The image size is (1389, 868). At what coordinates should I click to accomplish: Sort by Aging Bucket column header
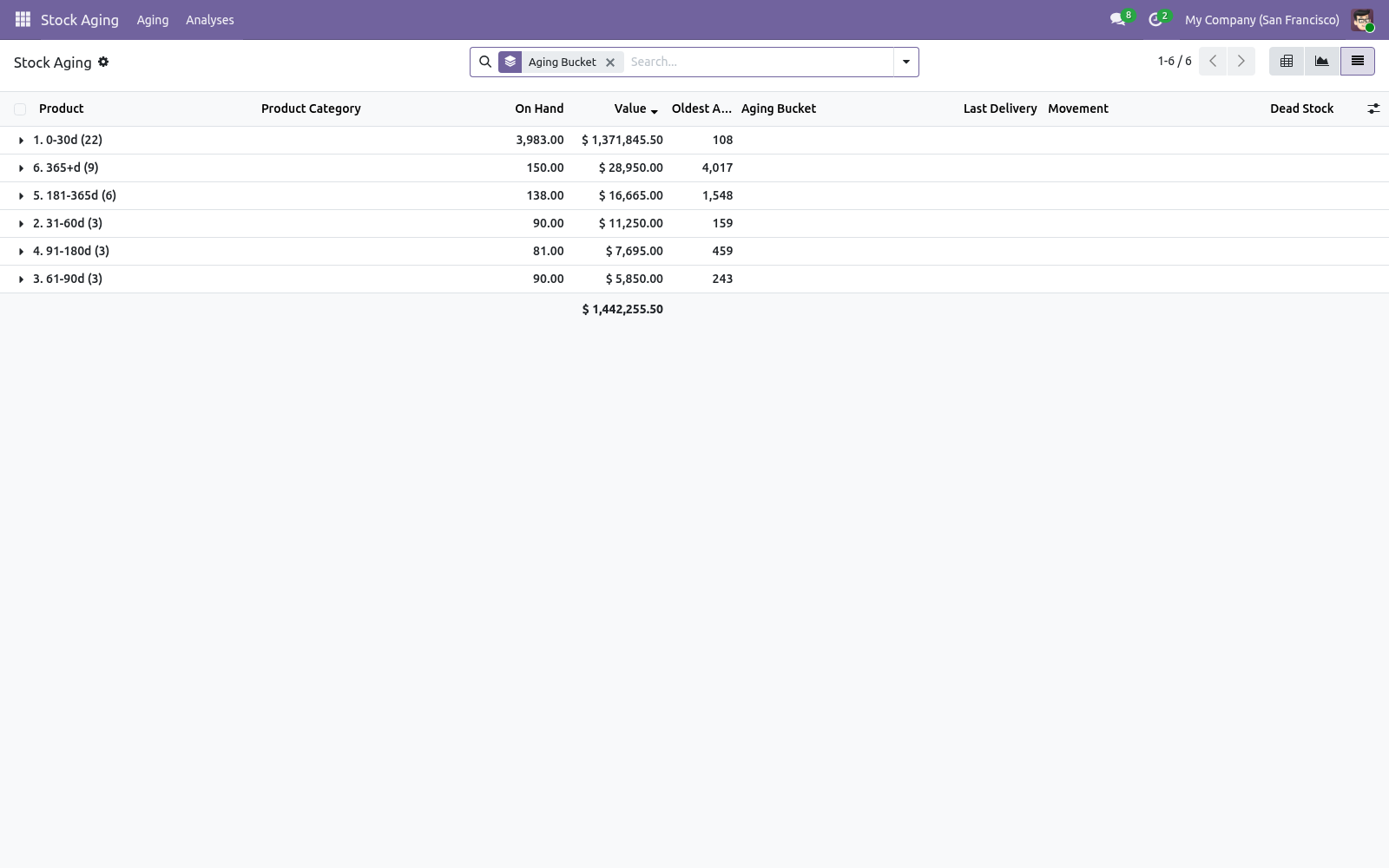pos(779,108)
